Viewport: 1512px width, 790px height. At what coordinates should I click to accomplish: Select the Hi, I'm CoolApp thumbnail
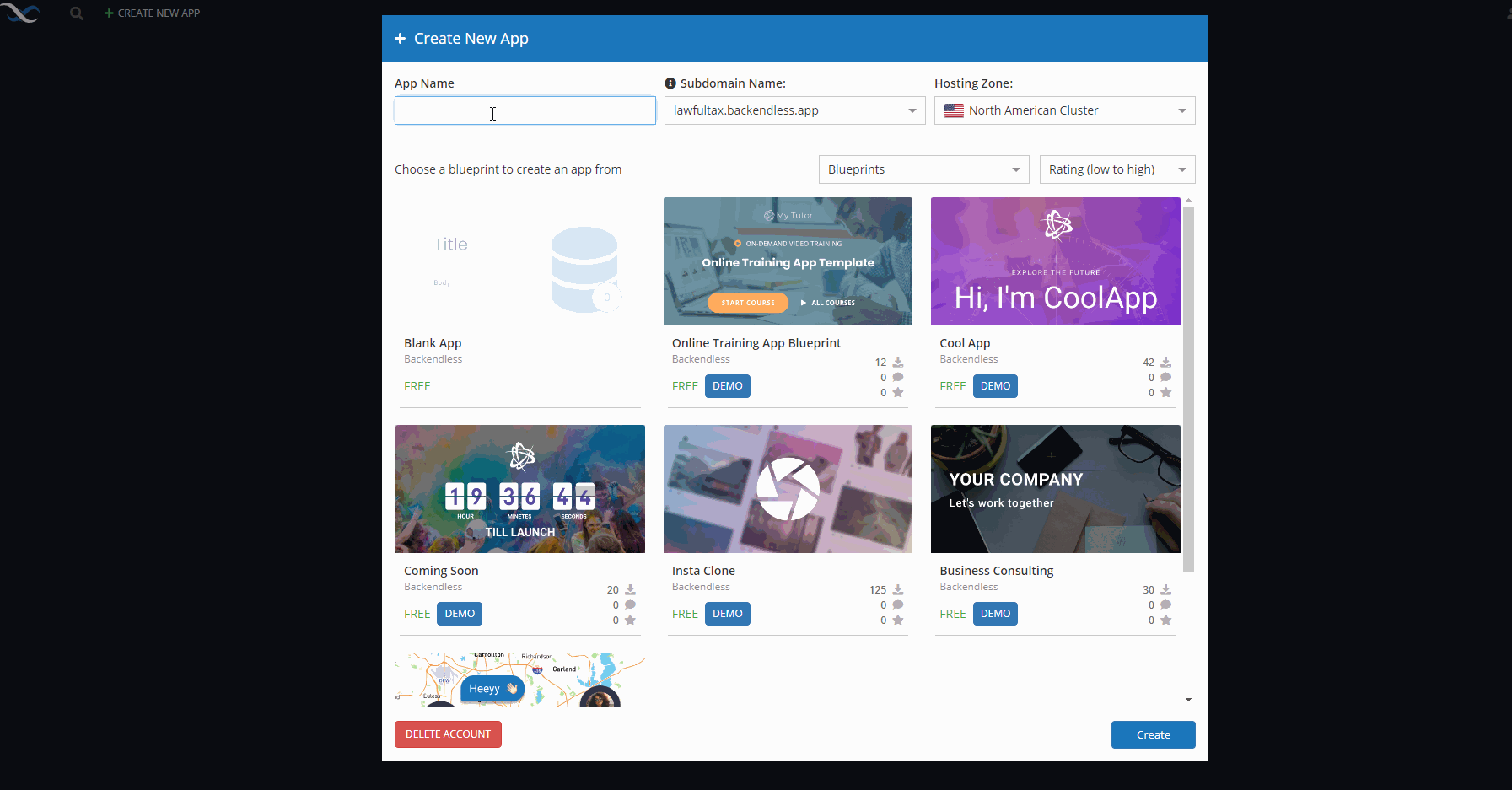pyautogui.click(x=1056, y=261)
